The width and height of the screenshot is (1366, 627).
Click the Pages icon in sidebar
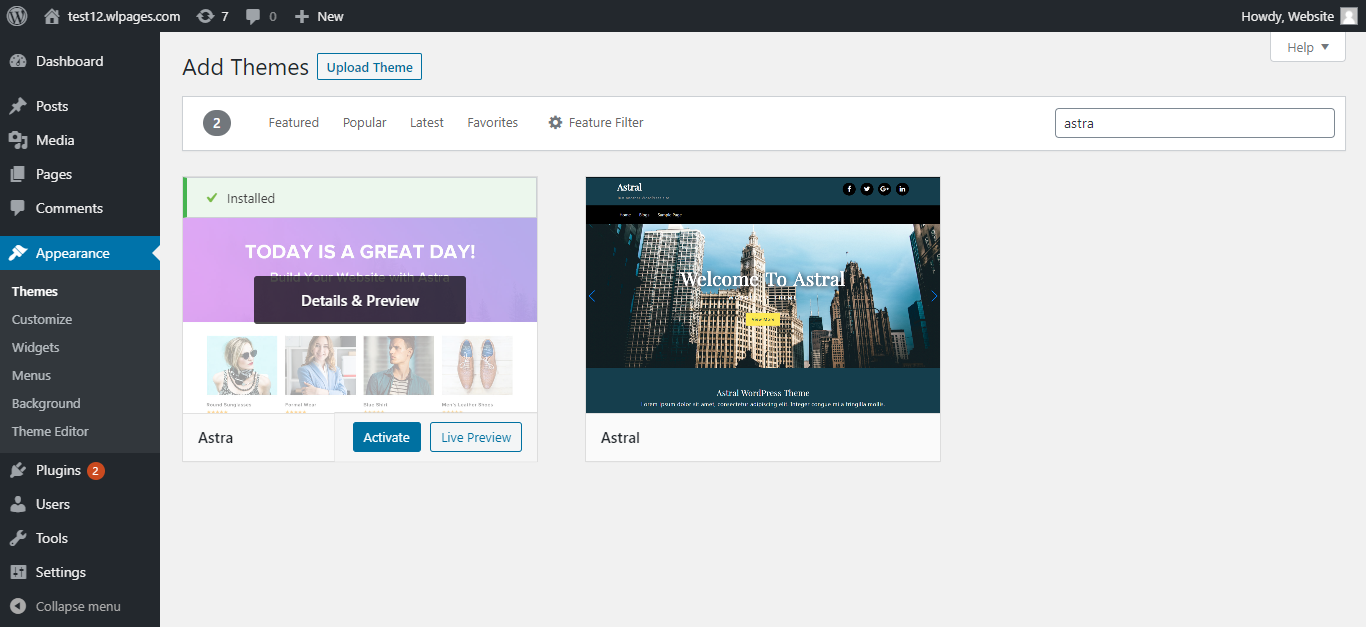click(x=18, y=174)
